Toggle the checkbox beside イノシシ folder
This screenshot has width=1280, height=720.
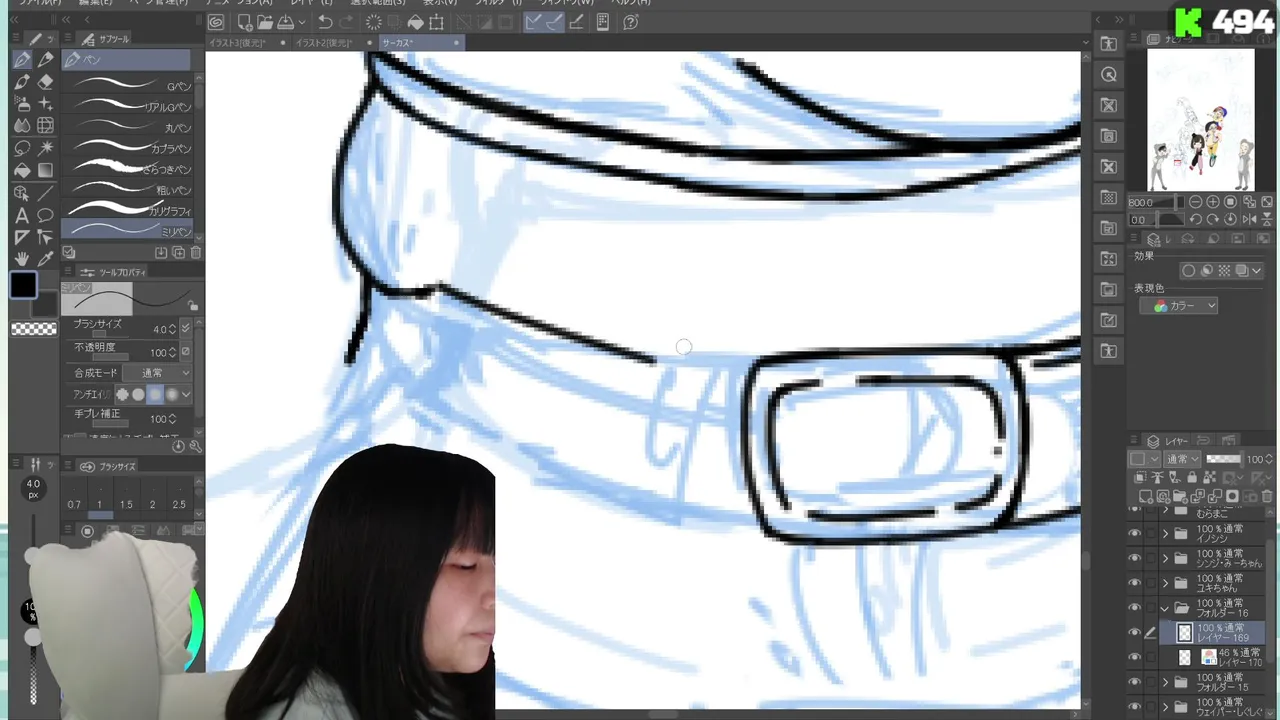point(1150,534)
